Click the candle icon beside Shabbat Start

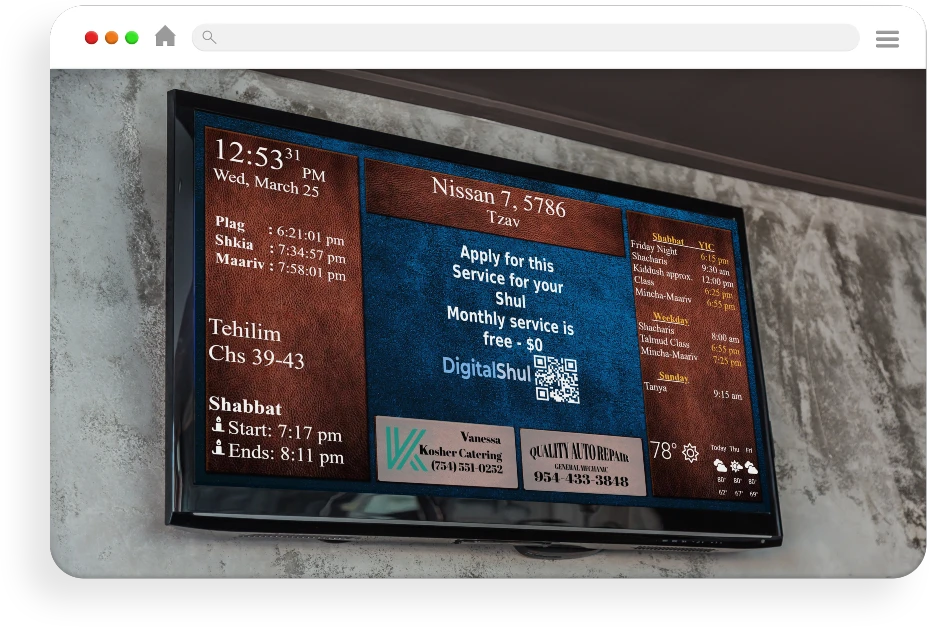point(218,424)
